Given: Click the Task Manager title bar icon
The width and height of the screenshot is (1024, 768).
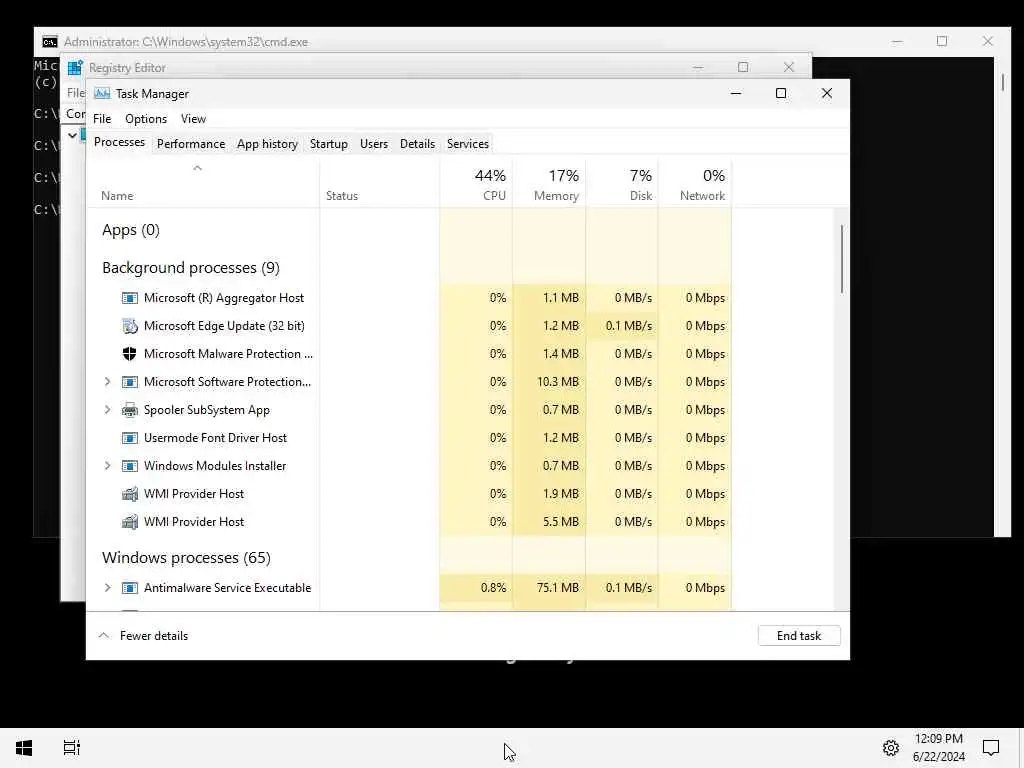Looking at the screenshot, I should [102, 93].
